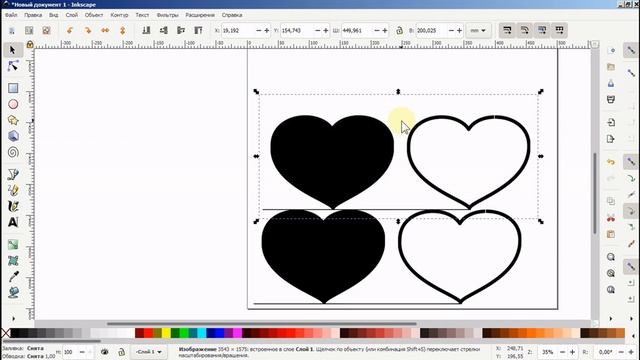Select the Calligraphy tool

(x=13, y=206)
